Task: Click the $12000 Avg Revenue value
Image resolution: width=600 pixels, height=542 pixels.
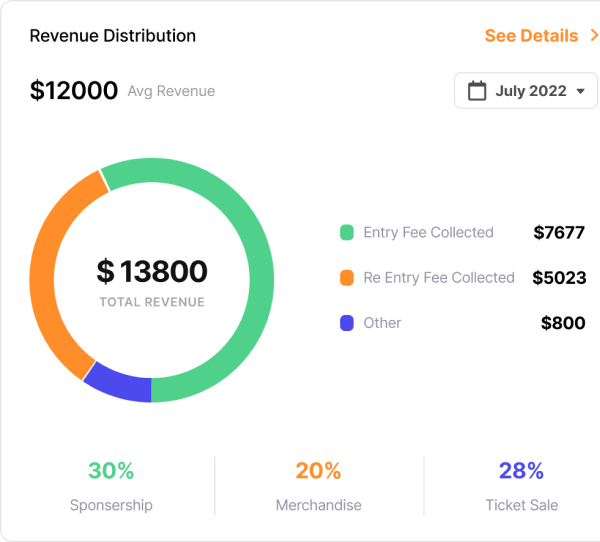Action: (74, 91)
